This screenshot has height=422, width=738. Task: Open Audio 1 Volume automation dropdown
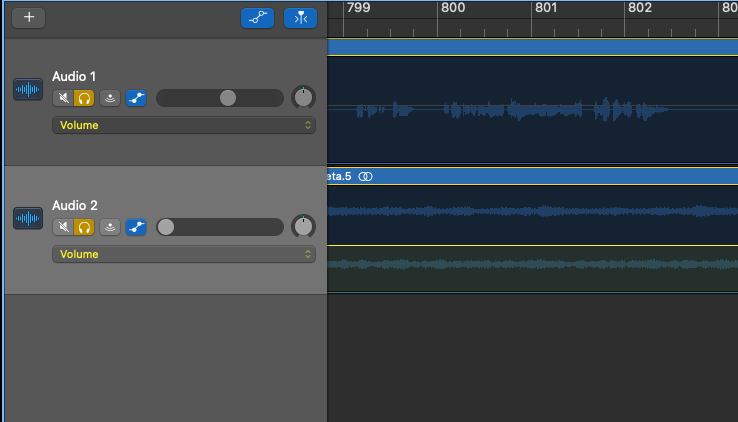[x=184, y=125]
